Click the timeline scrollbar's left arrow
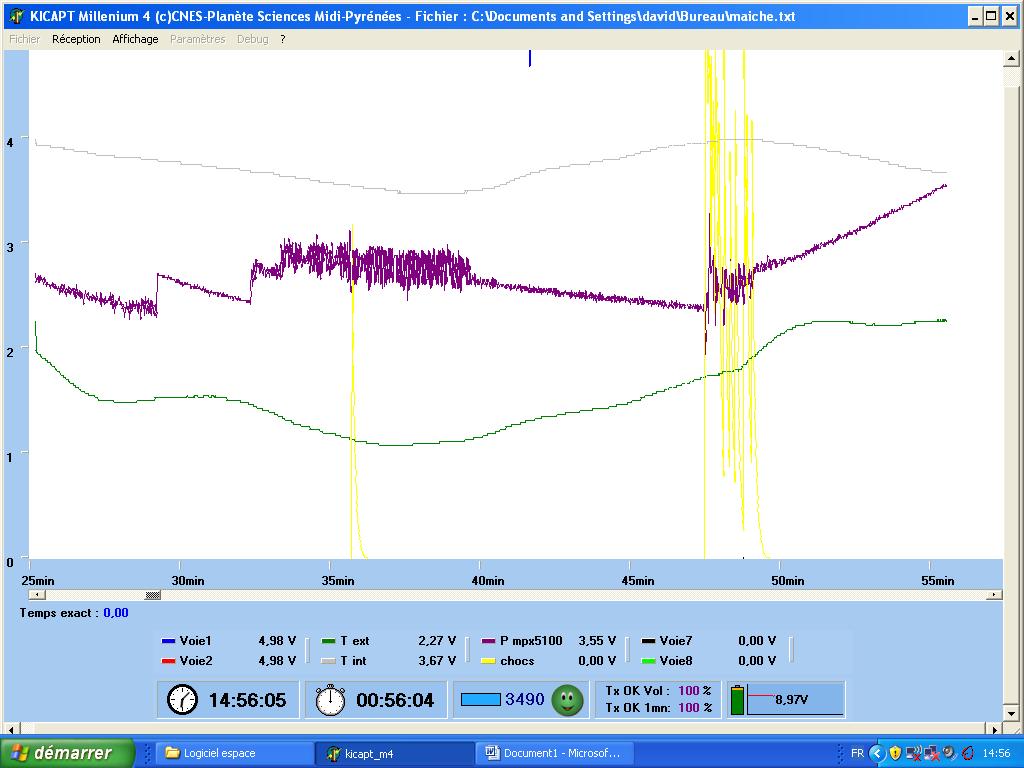Image resolution: width=1024 pixels, height=768 pixels. (x=36, y=595)
